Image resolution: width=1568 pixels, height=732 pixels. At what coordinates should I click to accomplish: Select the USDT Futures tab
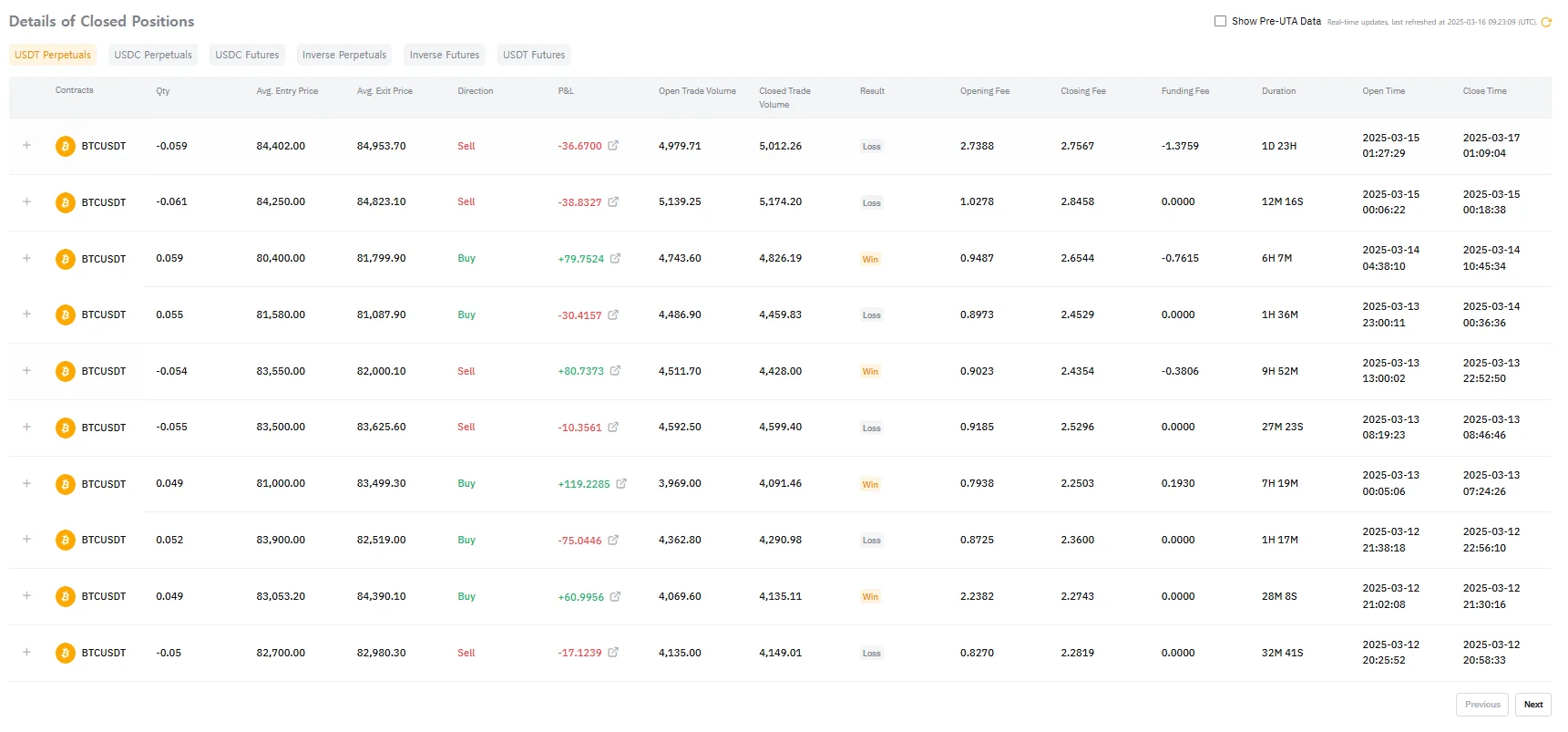(x=534, y=55)
